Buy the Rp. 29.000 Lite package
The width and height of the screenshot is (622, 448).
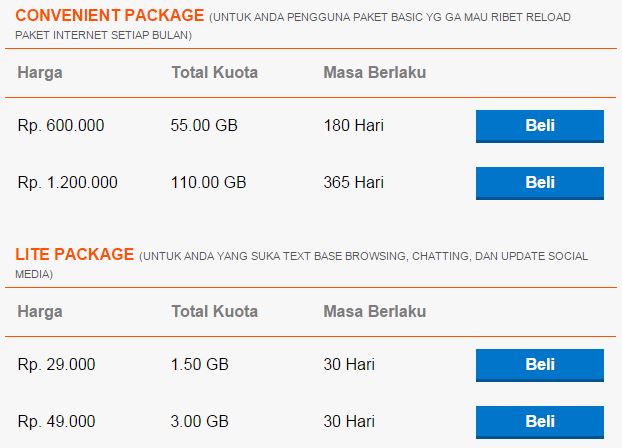tap(539, 365)
